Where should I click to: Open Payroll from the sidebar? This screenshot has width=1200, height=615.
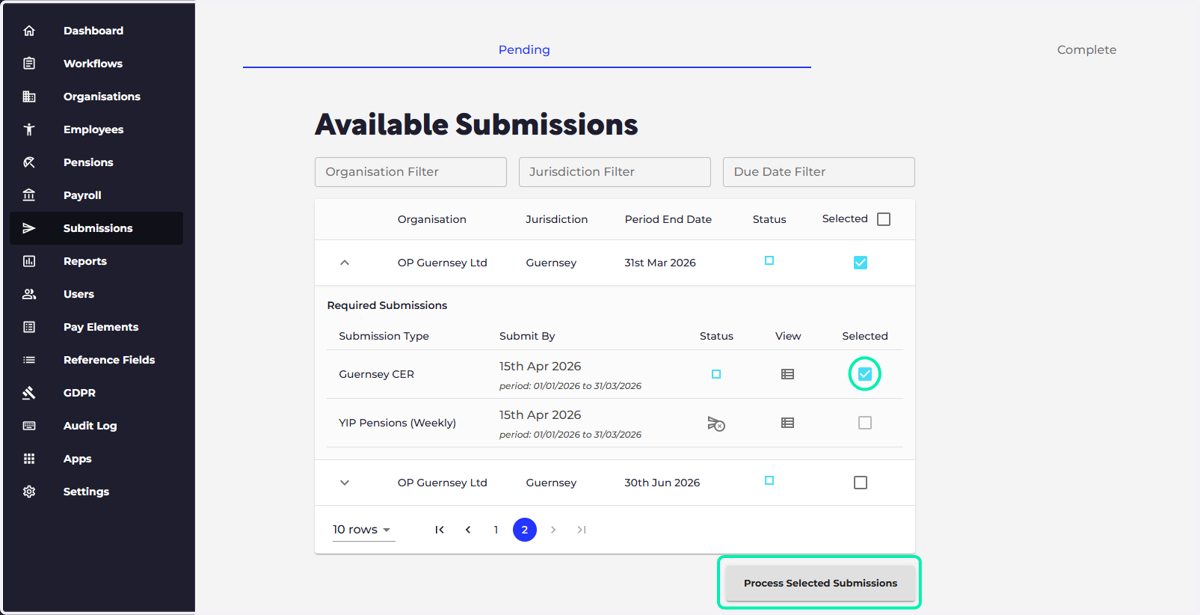coord(96,195)
